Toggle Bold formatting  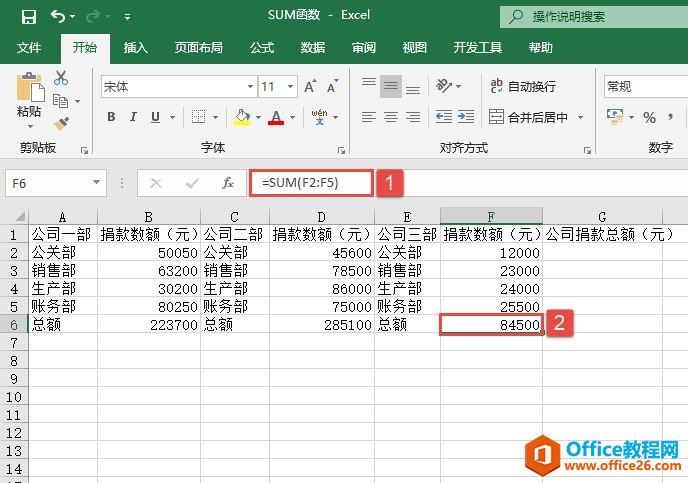pyautogui.click(x=111, y=117)
